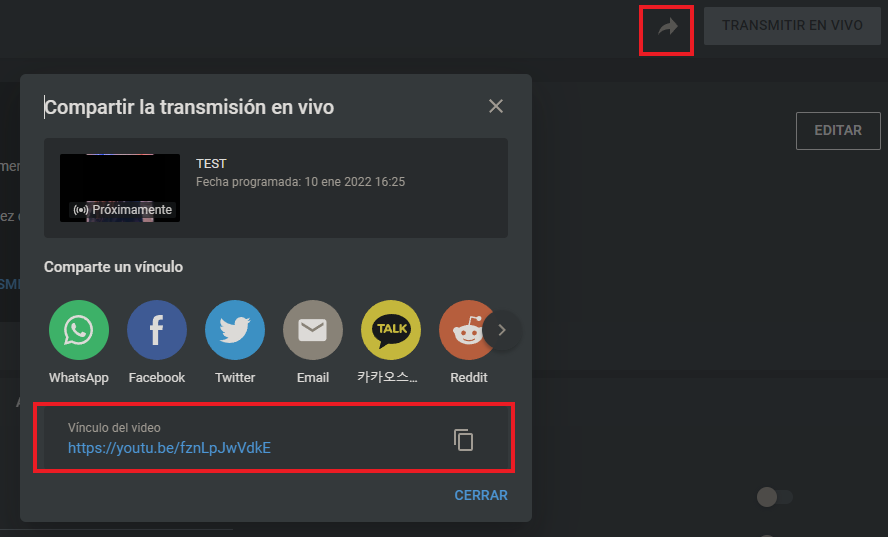Show more sharing options with right chevron
This screenshot has width=888, height=537.
pos(502,330)
